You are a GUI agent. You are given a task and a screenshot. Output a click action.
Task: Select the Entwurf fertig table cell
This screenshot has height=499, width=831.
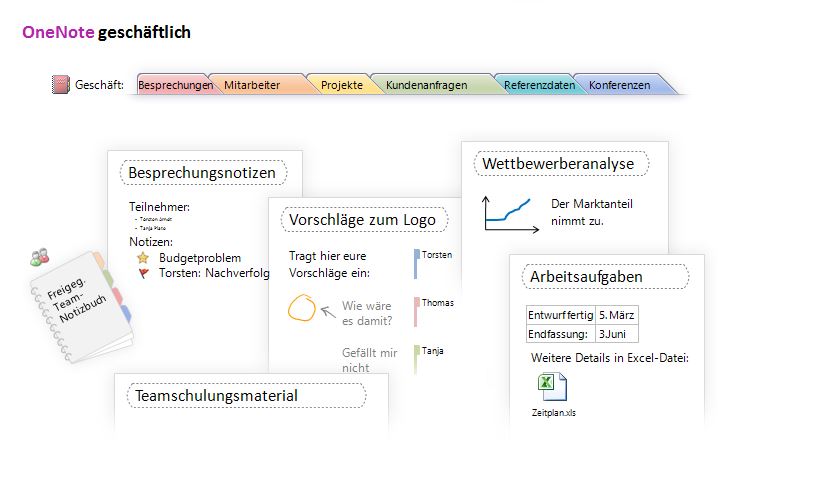pos(561,315)
